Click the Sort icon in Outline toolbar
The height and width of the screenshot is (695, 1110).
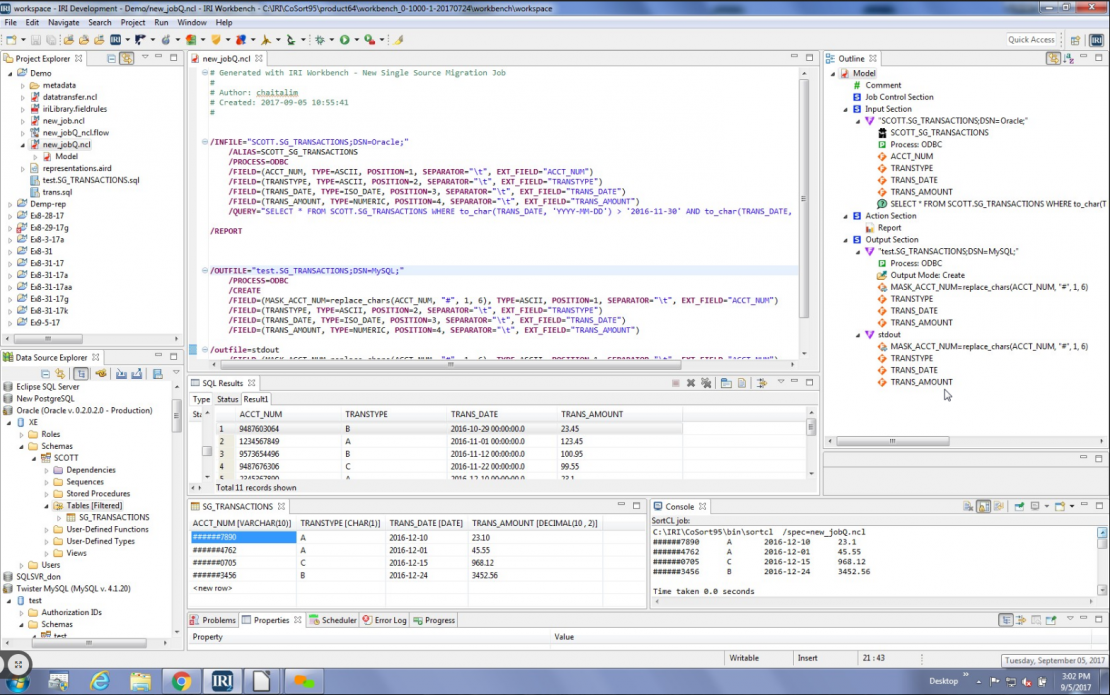[1069, 59]
